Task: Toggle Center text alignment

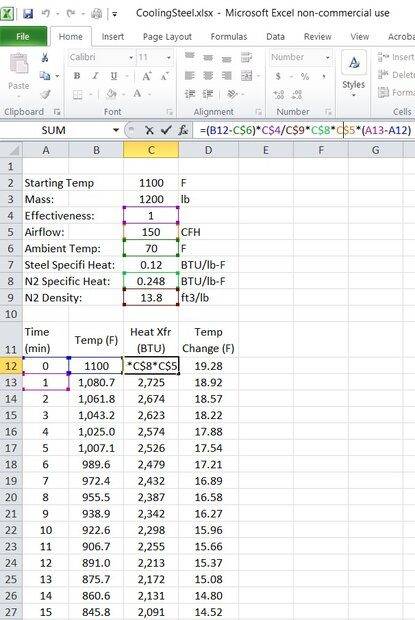Action: 208,76
